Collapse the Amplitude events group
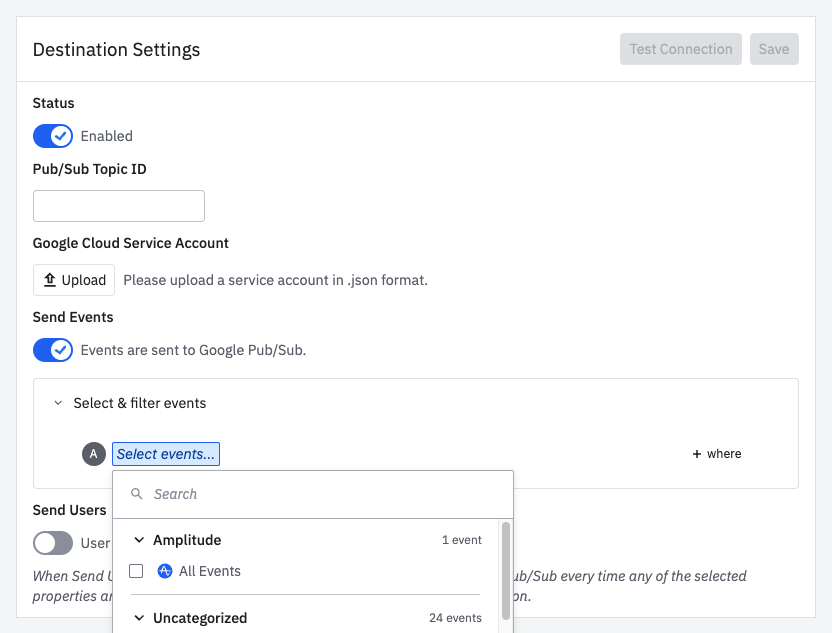832x633 pixels. coord(140,540)
